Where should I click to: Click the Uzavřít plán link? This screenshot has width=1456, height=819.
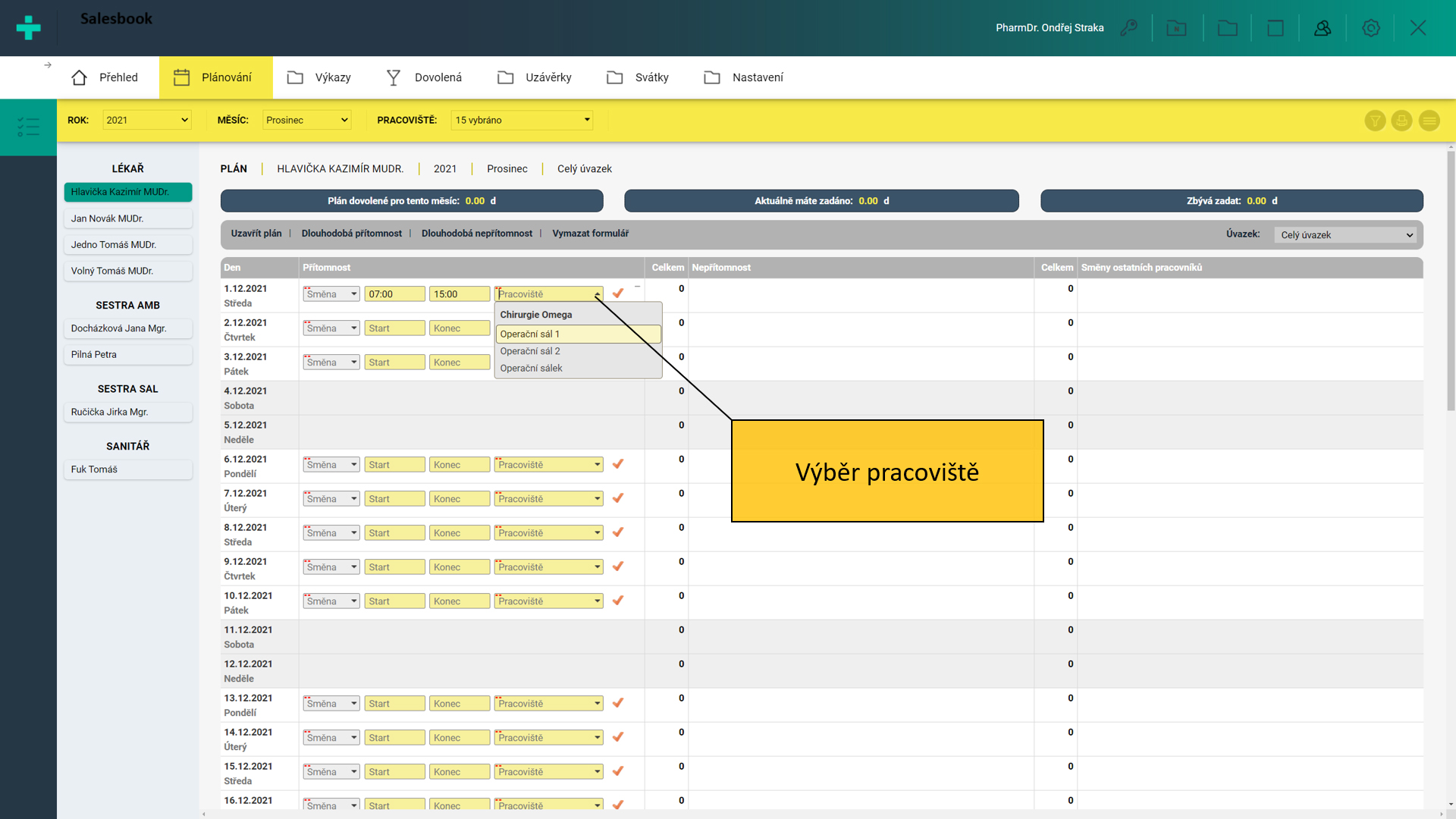click(x=256, y=234)
